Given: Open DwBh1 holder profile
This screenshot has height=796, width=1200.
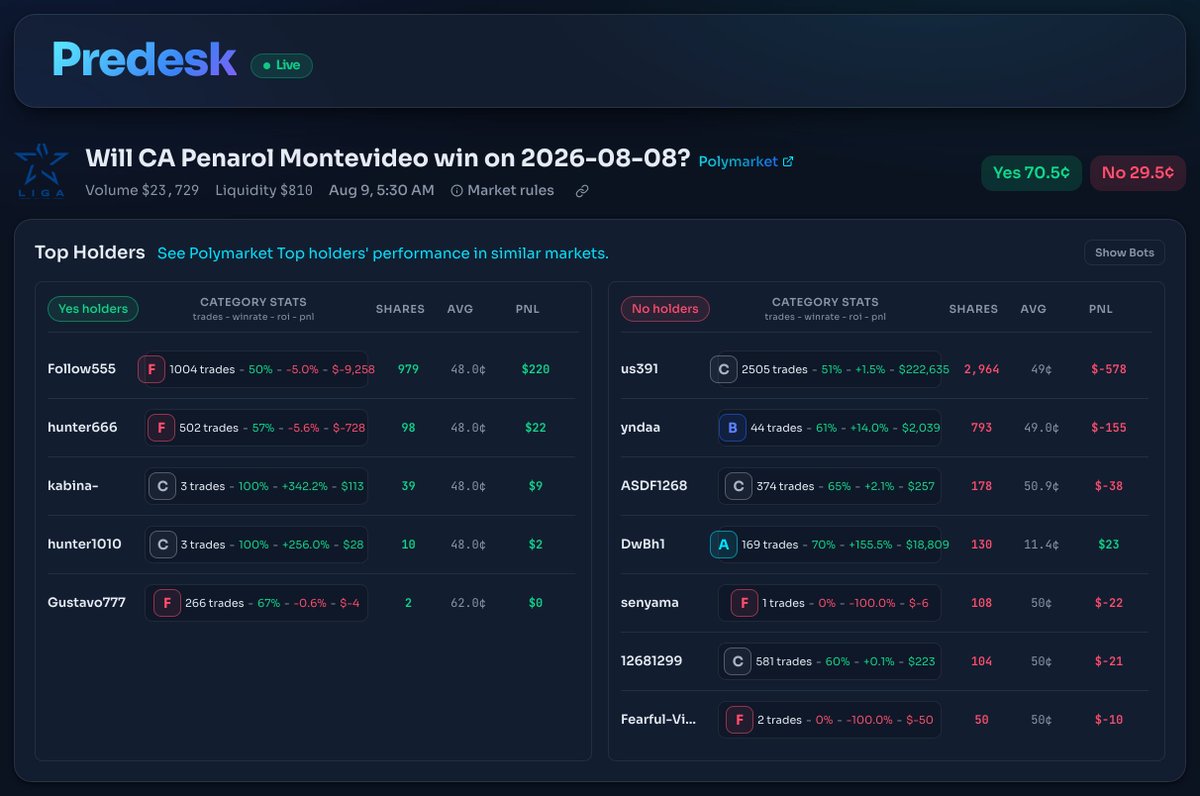Looking at the screenshot, I should (643, 544).
